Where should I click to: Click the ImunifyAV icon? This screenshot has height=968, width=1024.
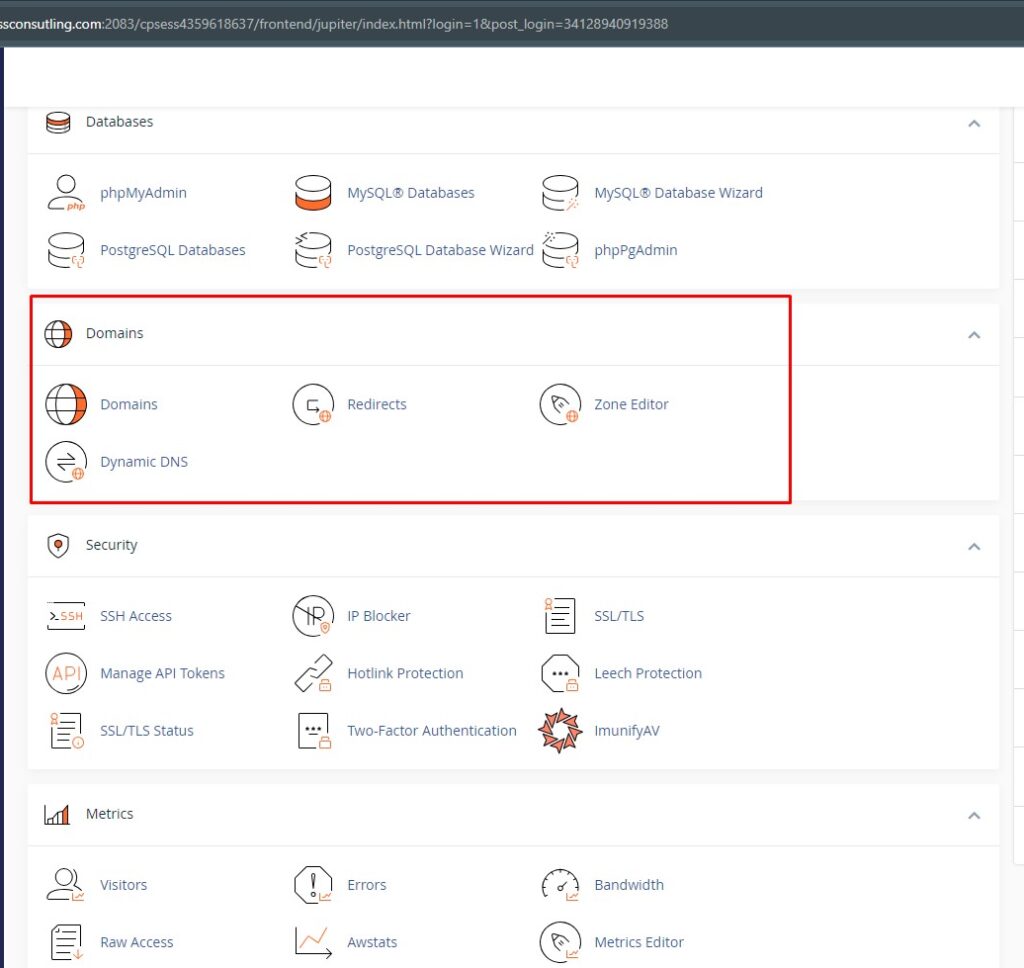click(x=560, y=731)
